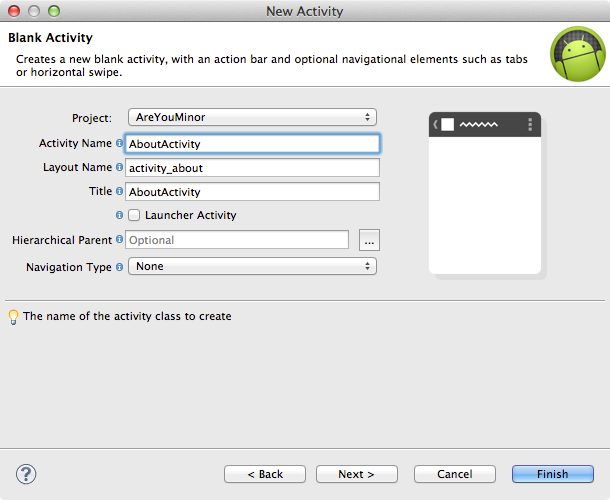Click the info icon beside Activity Name
Image resolution: width=610 pixels, height=500 pixels.
tap(119, 143)
